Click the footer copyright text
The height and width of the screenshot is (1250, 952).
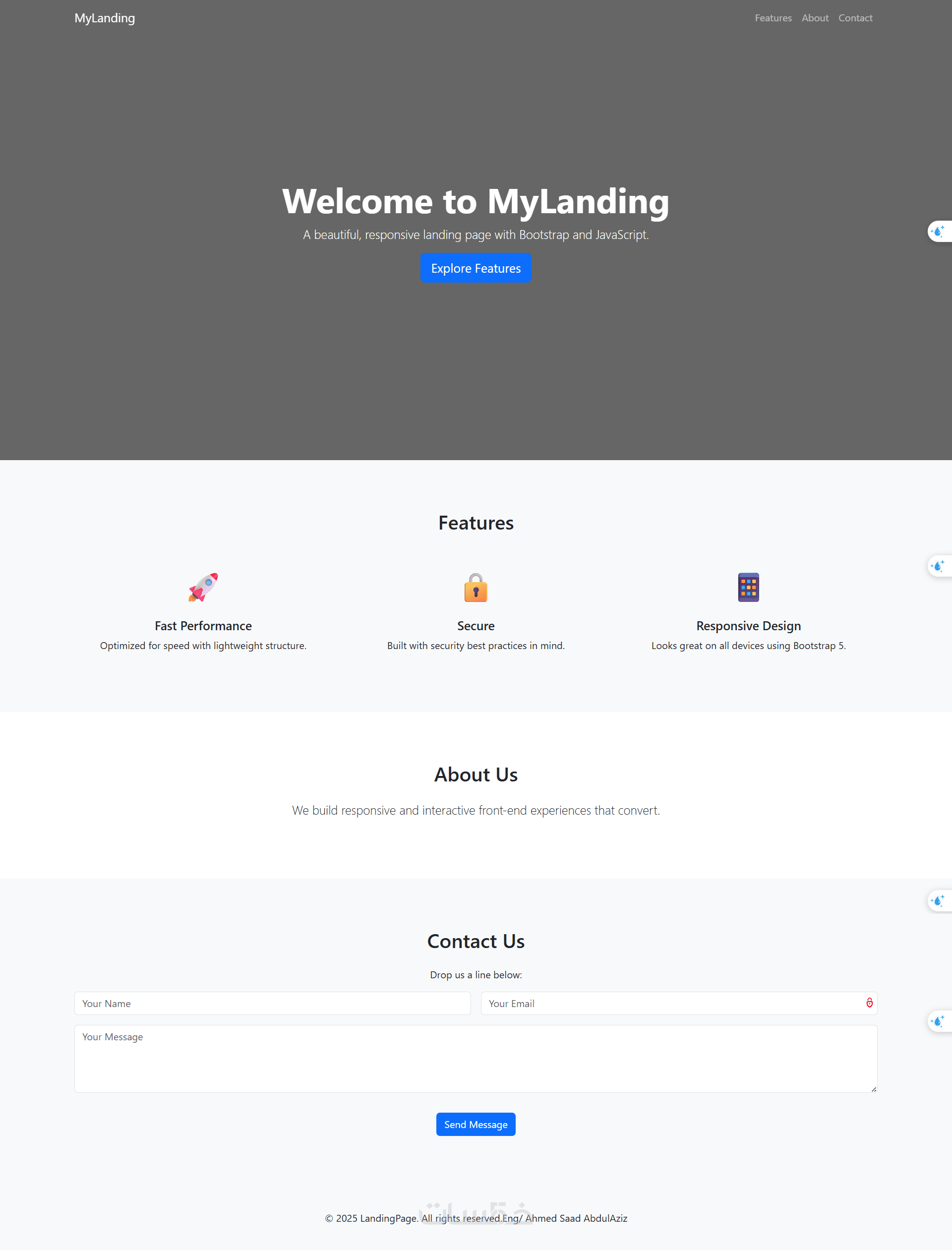476,1218
